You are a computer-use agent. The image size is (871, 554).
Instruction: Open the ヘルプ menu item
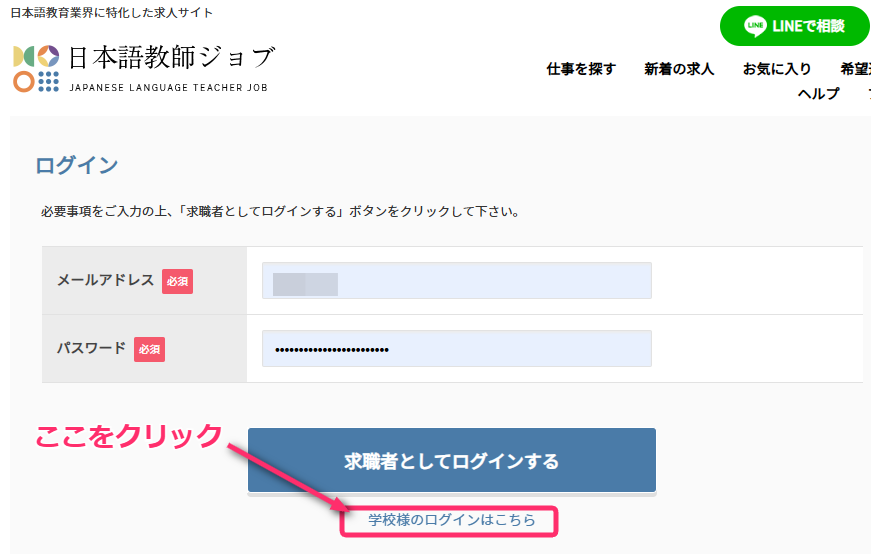click(x=818, y=94)
